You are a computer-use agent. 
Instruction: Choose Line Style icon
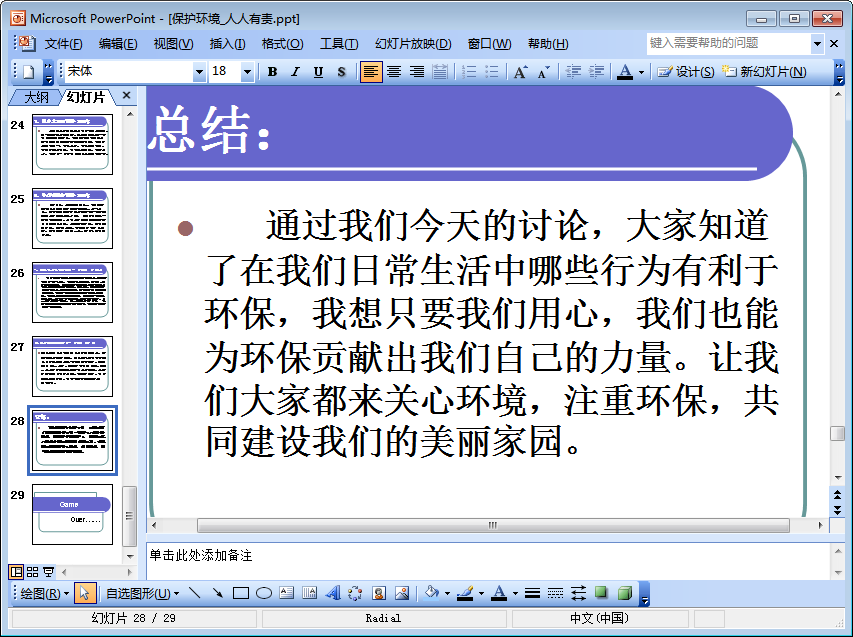click(x=533, y=593)
